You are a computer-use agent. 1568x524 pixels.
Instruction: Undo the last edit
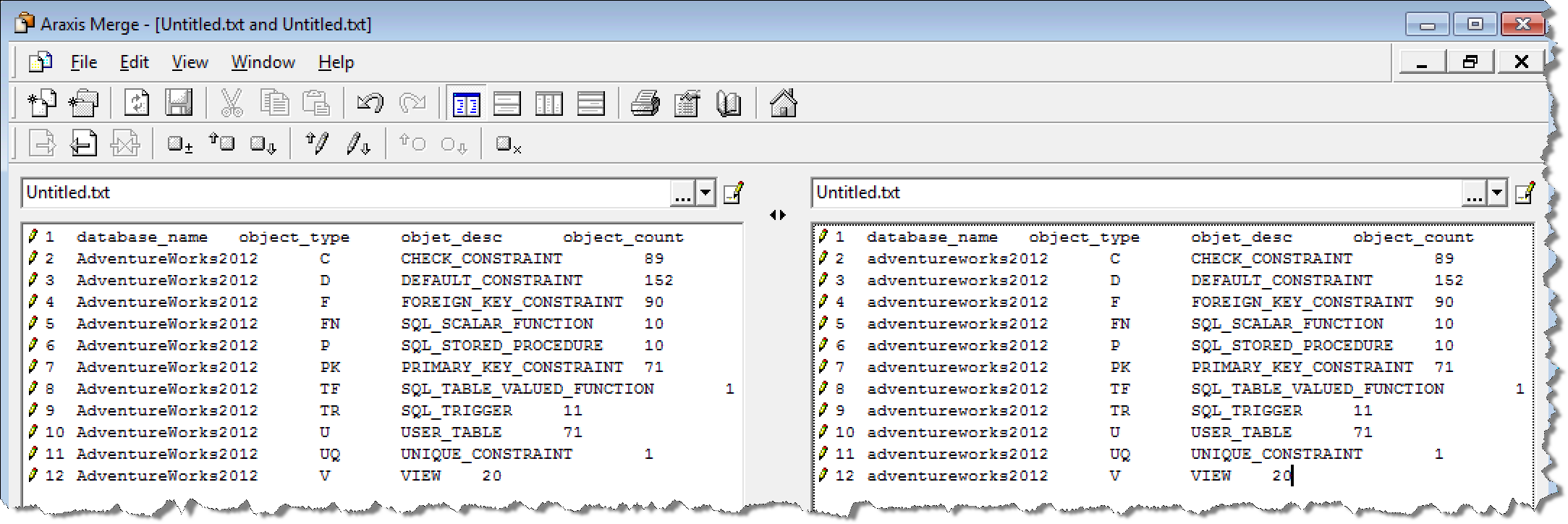(370, 103)
